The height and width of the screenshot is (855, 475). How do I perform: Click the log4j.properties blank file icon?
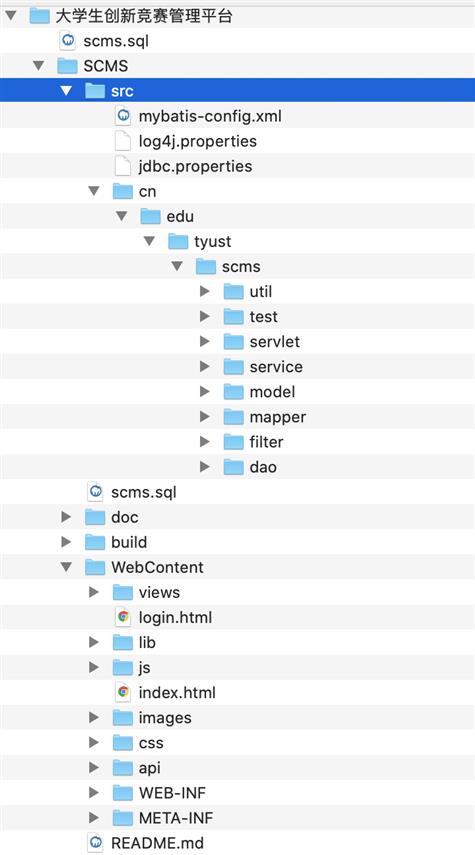(123, 141)
